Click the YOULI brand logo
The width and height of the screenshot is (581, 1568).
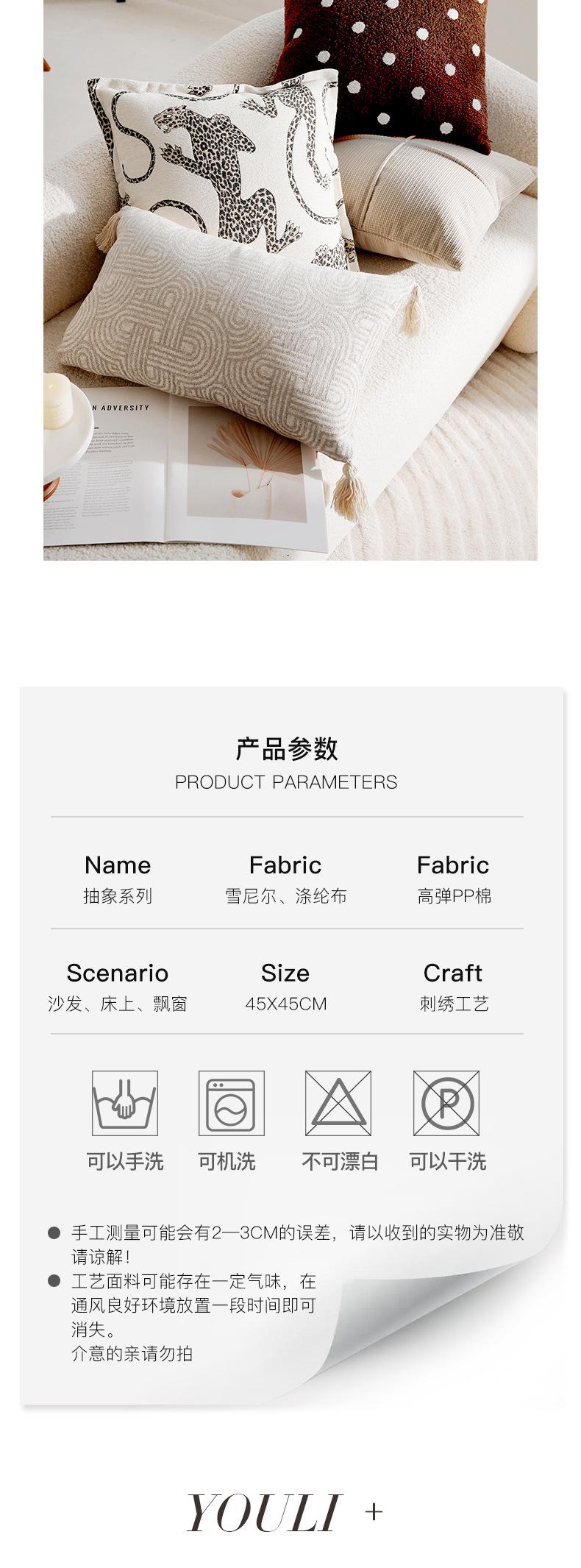point(264,1513)
